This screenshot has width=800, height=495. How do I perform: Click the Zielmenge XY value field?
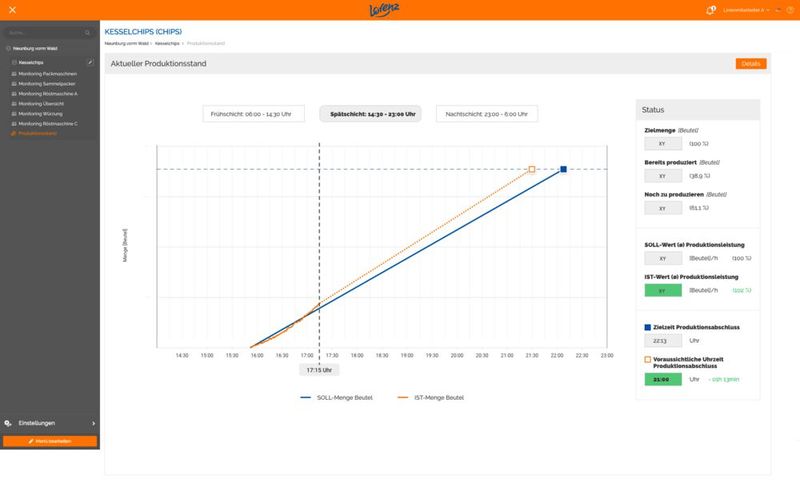click(x=663, y=143)
